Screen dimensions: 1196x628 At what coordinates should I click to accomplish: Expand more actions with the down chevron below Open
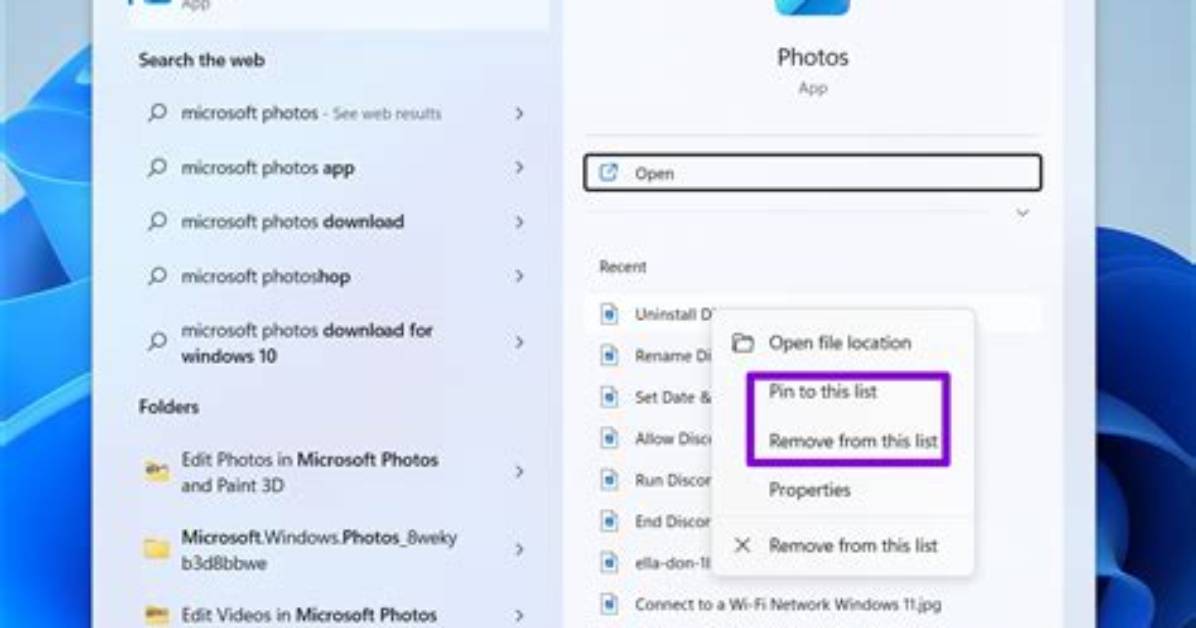coord(1022,213)
